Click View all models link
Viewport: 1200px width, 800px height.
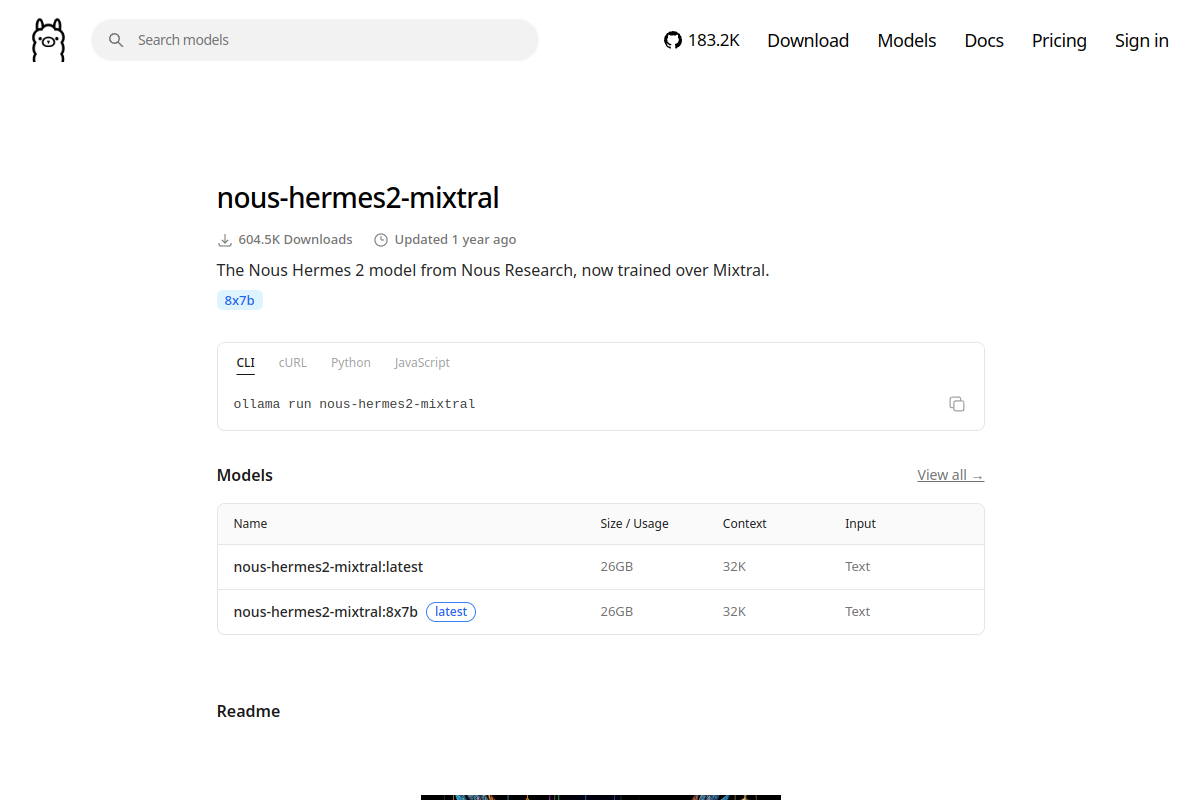[x=950, y=475]
